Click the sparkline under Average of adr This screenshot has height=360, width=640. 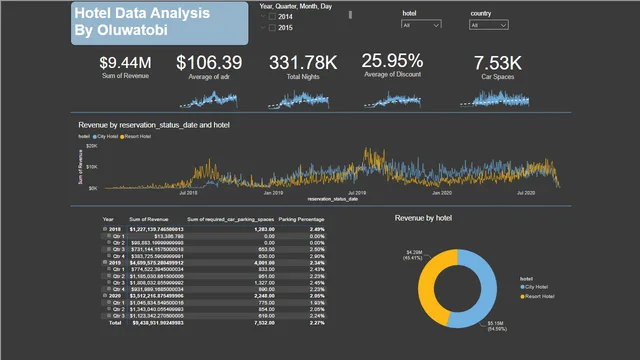[x=209, y=100]
